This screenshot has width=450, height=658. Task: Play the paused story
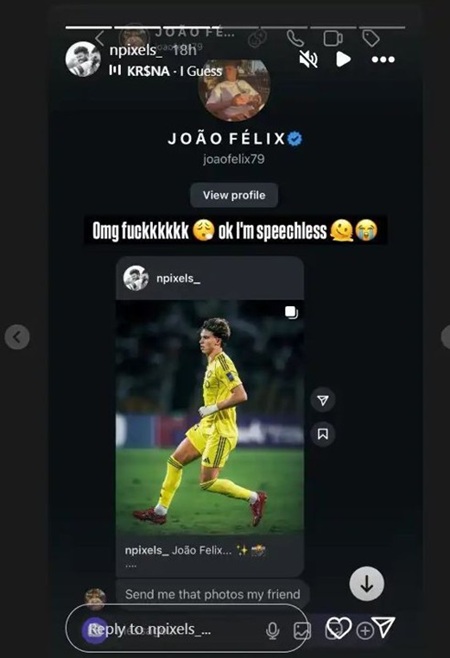pyautogui.click(x=343, y=59)
